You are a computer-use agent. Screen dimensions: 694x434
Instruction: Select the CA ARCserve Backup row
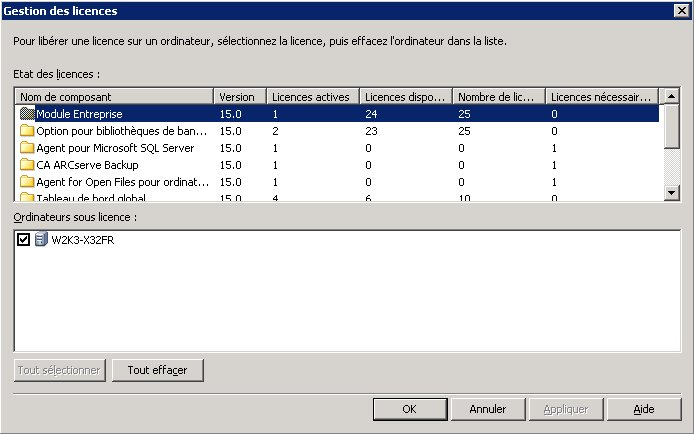click(x=337, y=165)
